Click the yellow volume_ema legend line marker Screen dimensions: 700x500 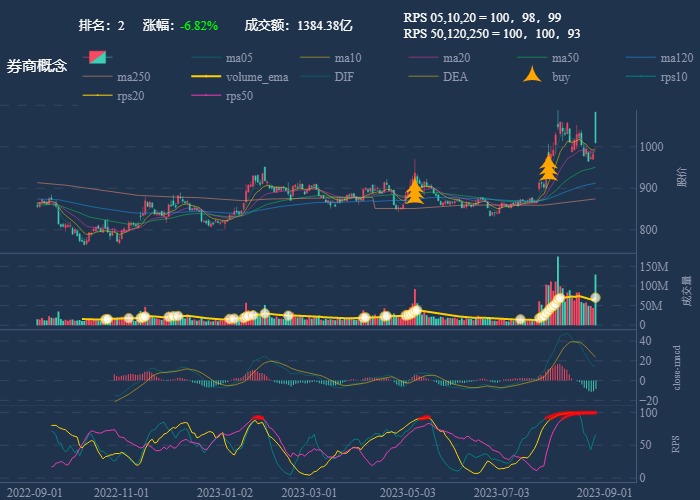click(206, 77)
